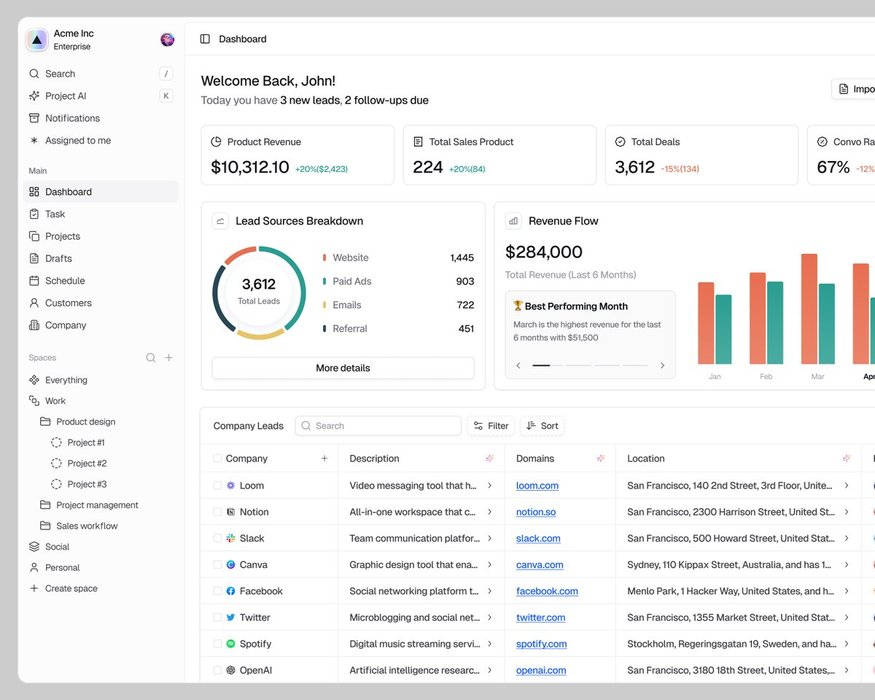
Task: Expand the Notion description chevron
Action: click(489, 512)
